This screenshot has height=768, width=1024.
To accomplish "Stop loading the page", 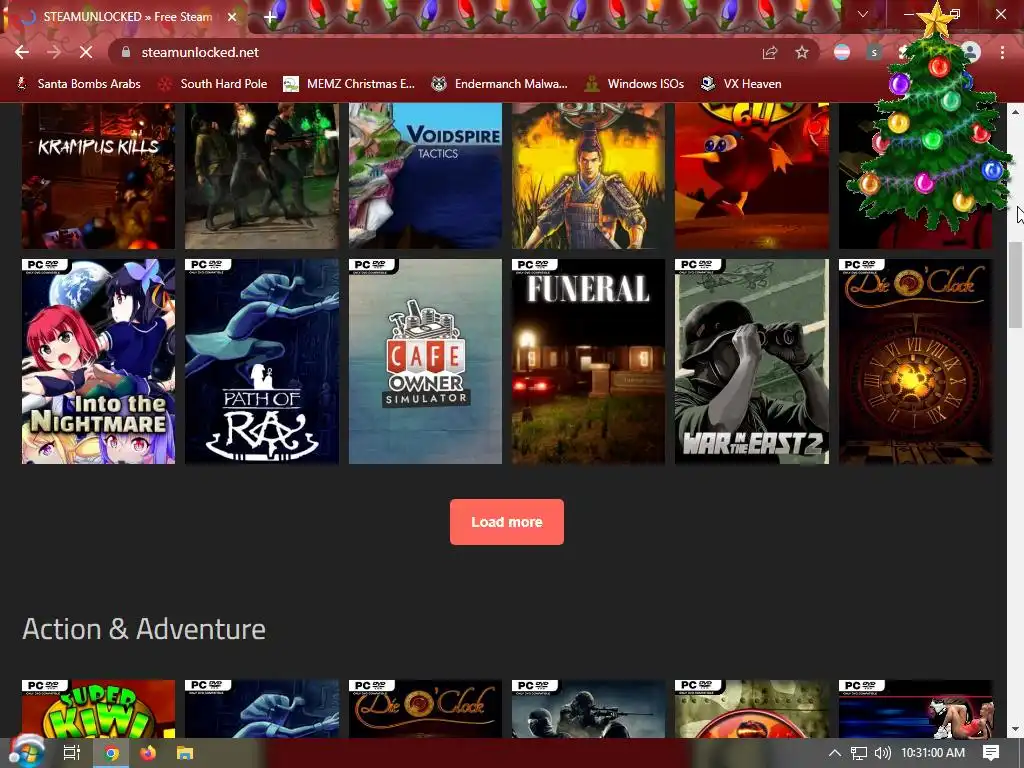I will coord(86,52).
